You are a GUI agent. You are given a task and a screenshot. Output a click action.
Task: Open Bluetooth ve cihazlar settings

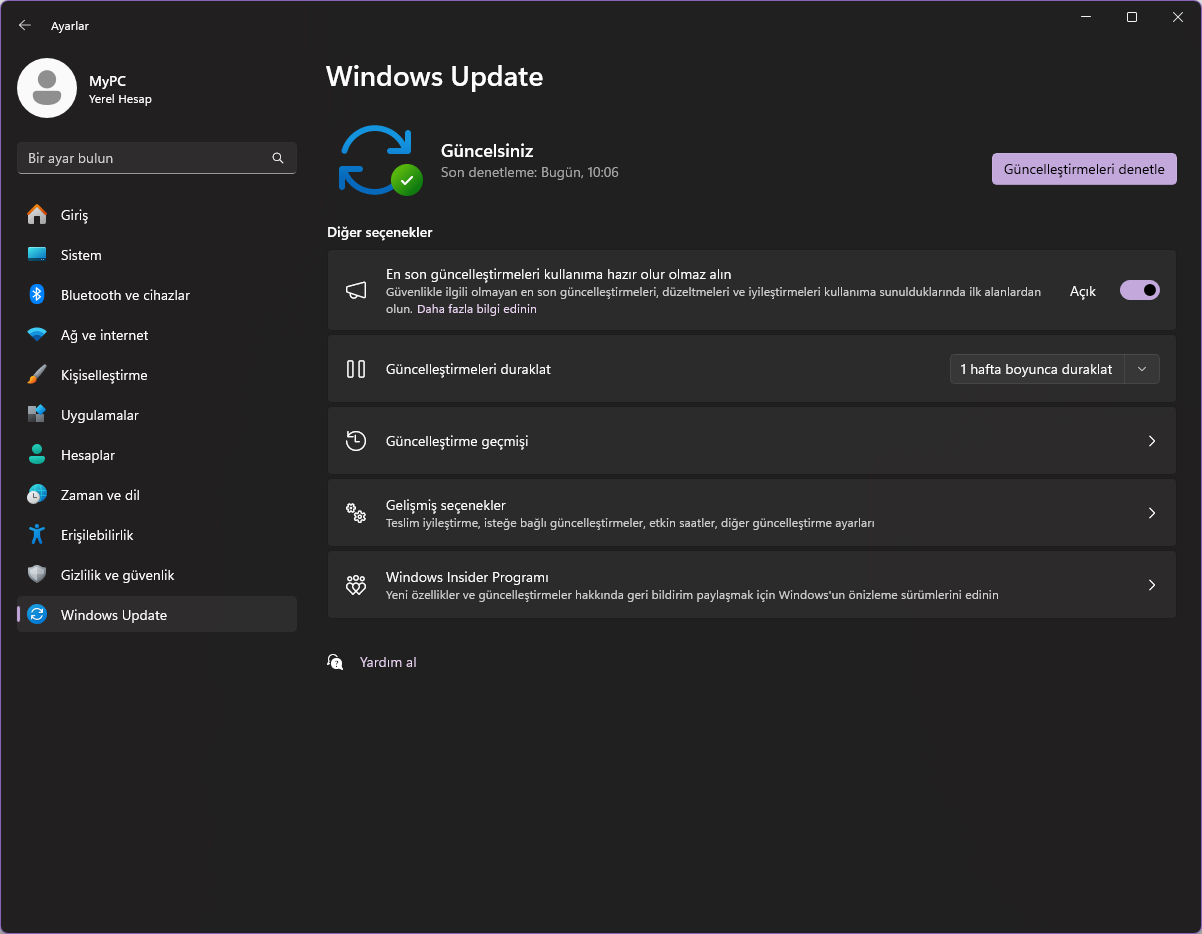pyautogui.click(x=157, y=295)
